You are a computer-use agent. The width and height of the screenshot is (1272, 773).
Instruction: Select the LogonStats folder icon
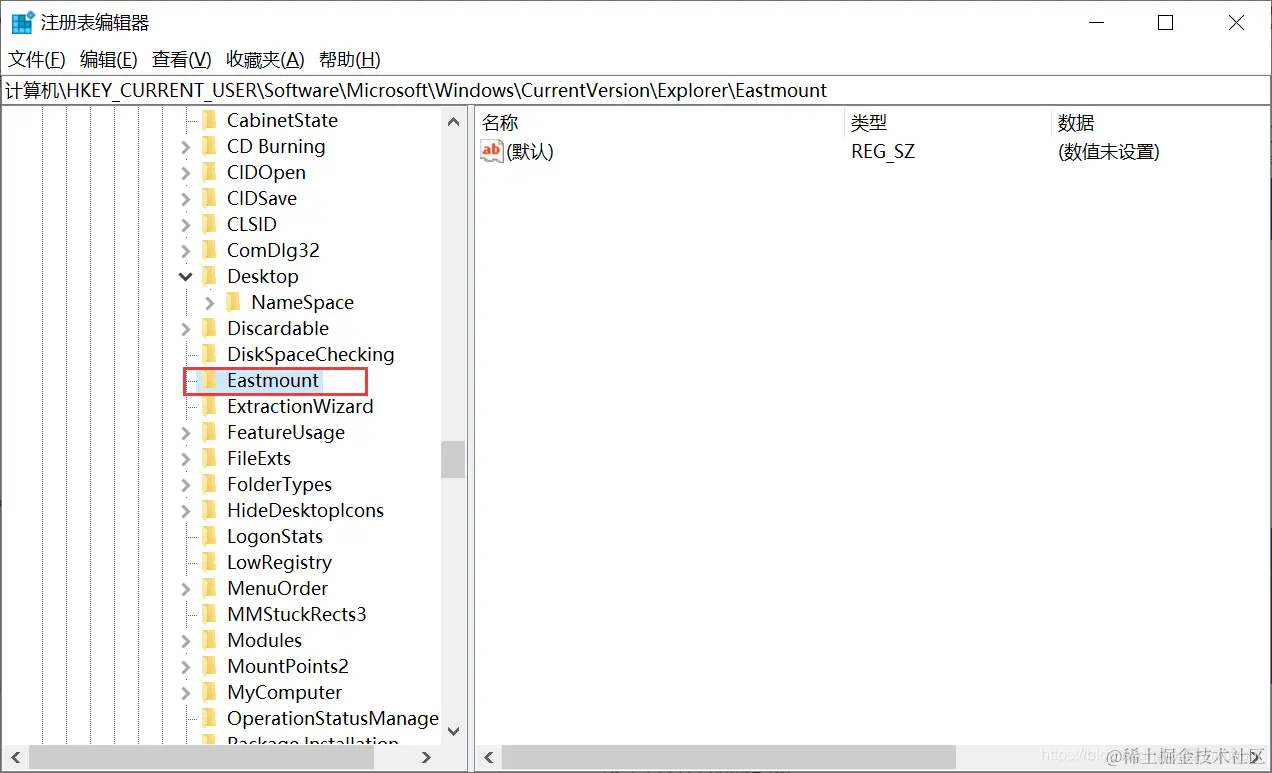[x=209, y=536]
